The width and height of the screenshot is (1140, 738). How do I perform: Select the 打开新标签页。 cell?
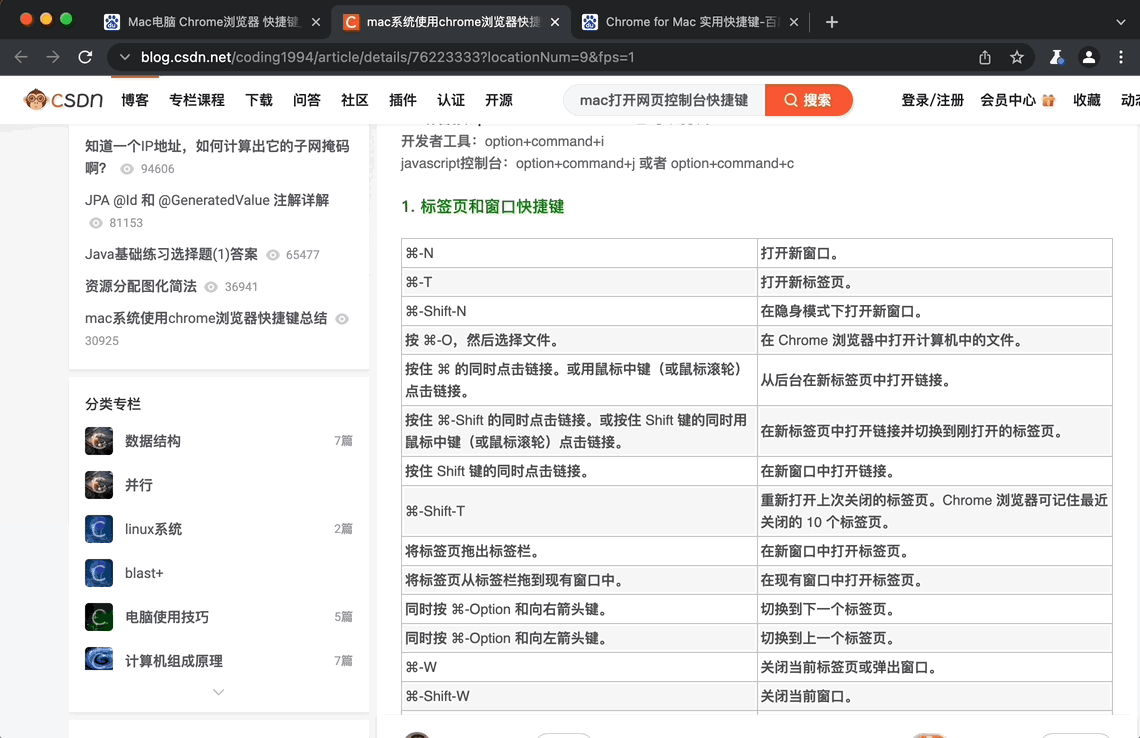934,282
